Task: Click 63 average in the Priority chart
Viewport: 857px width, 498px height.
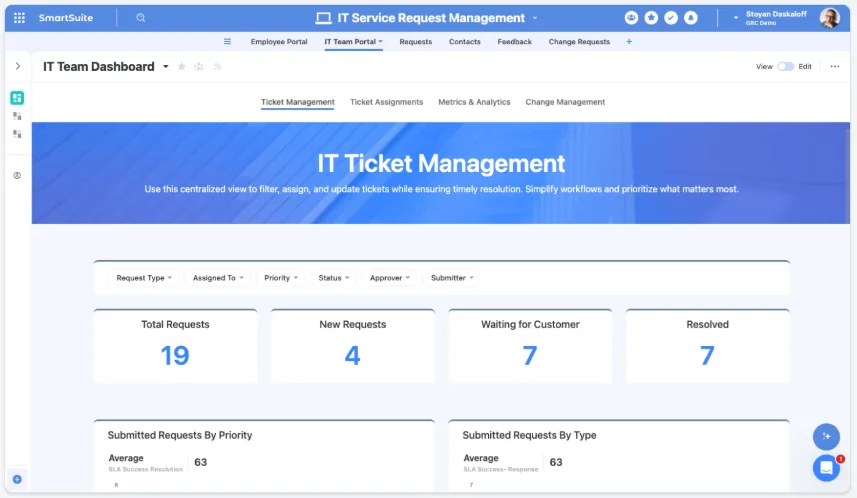Action: click(x=201, y=462)
